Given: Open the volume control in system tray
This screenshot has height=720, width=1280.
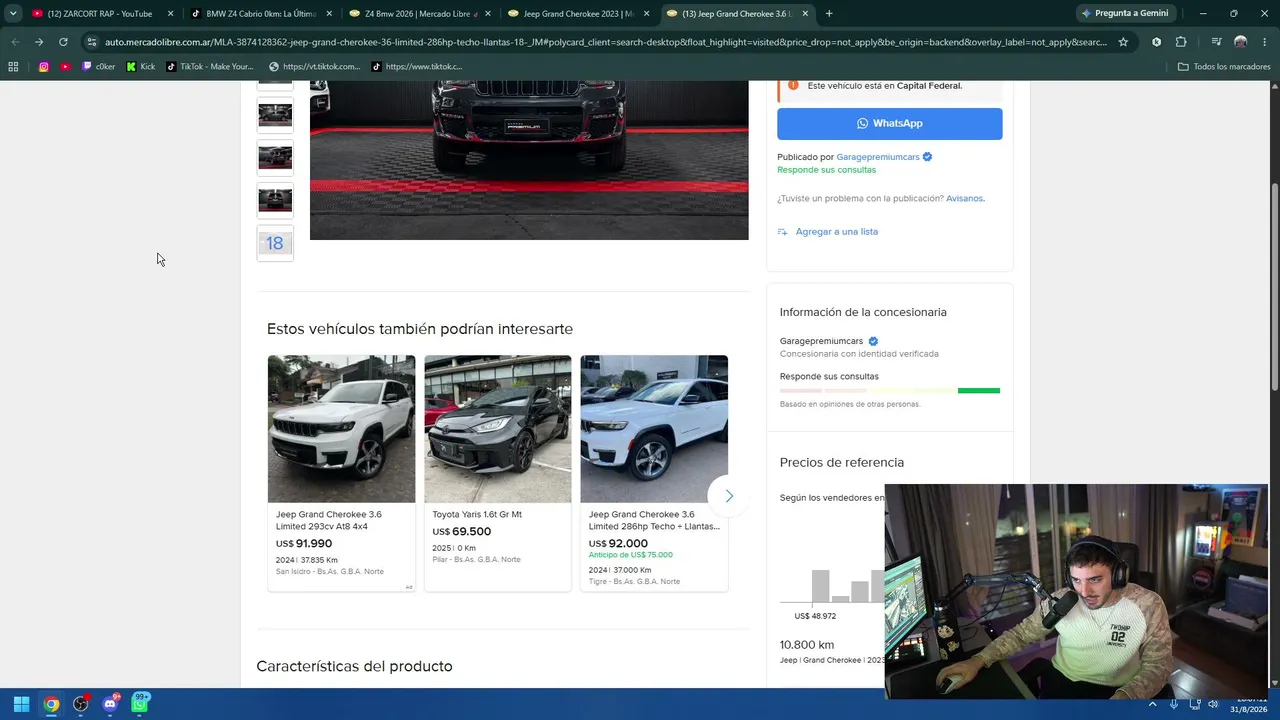Looking at the screenshot, I should [1213, 704].
